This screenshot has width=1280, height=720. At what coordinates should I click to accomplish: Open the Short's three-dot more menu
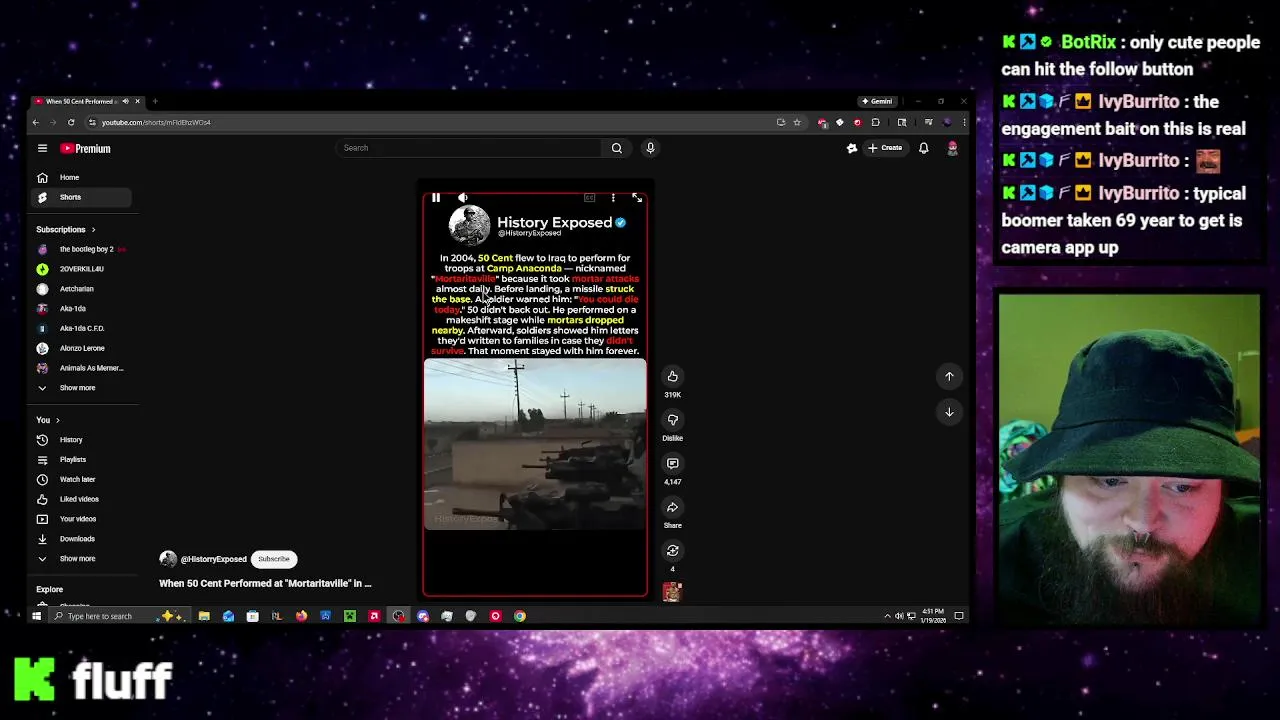[x=613, y=198]
